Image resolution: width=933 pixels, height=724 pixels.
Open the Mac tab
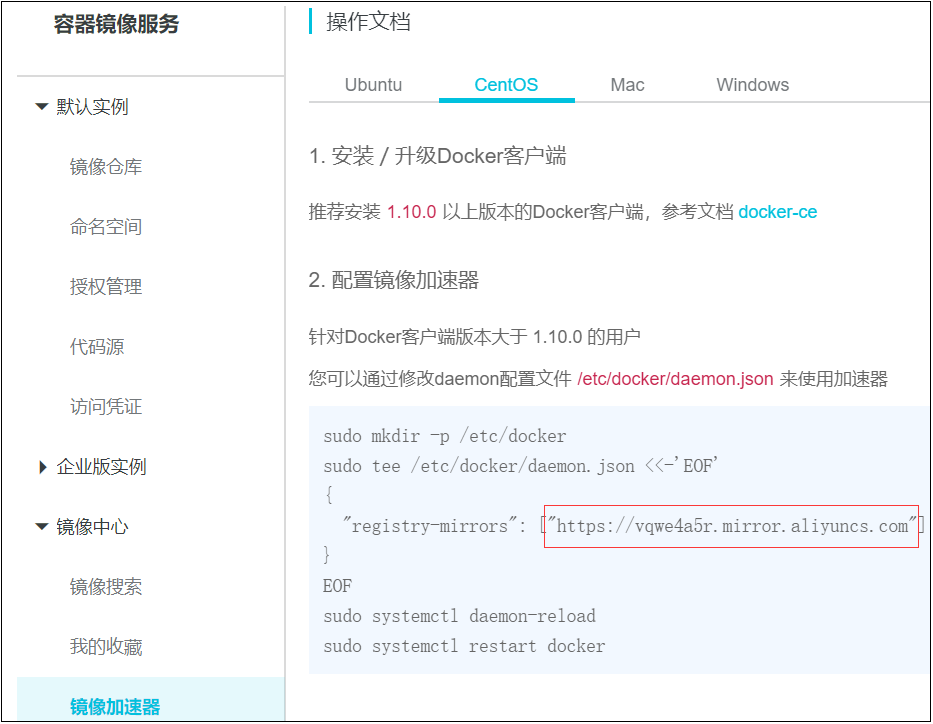point(627,85)
